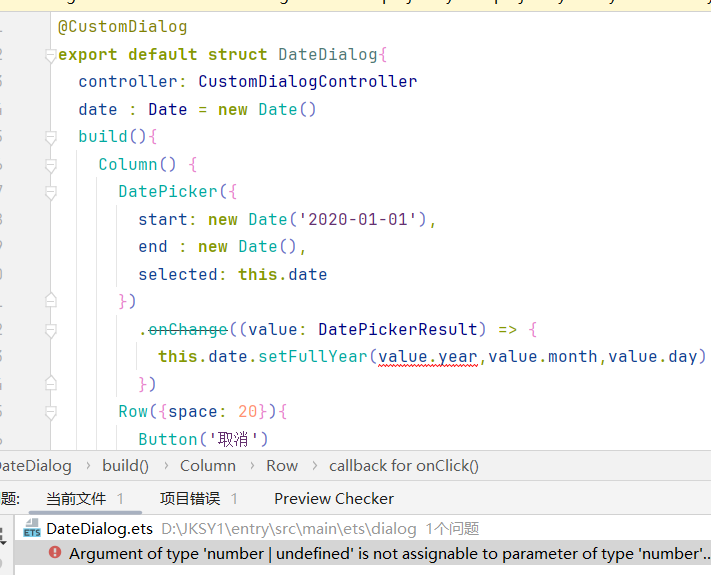
Task: Click the Button('取消') code line
Action: pos(203,439)
